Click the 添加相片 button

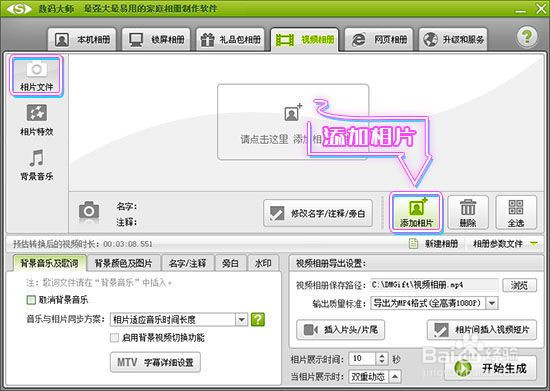[416, 212]
